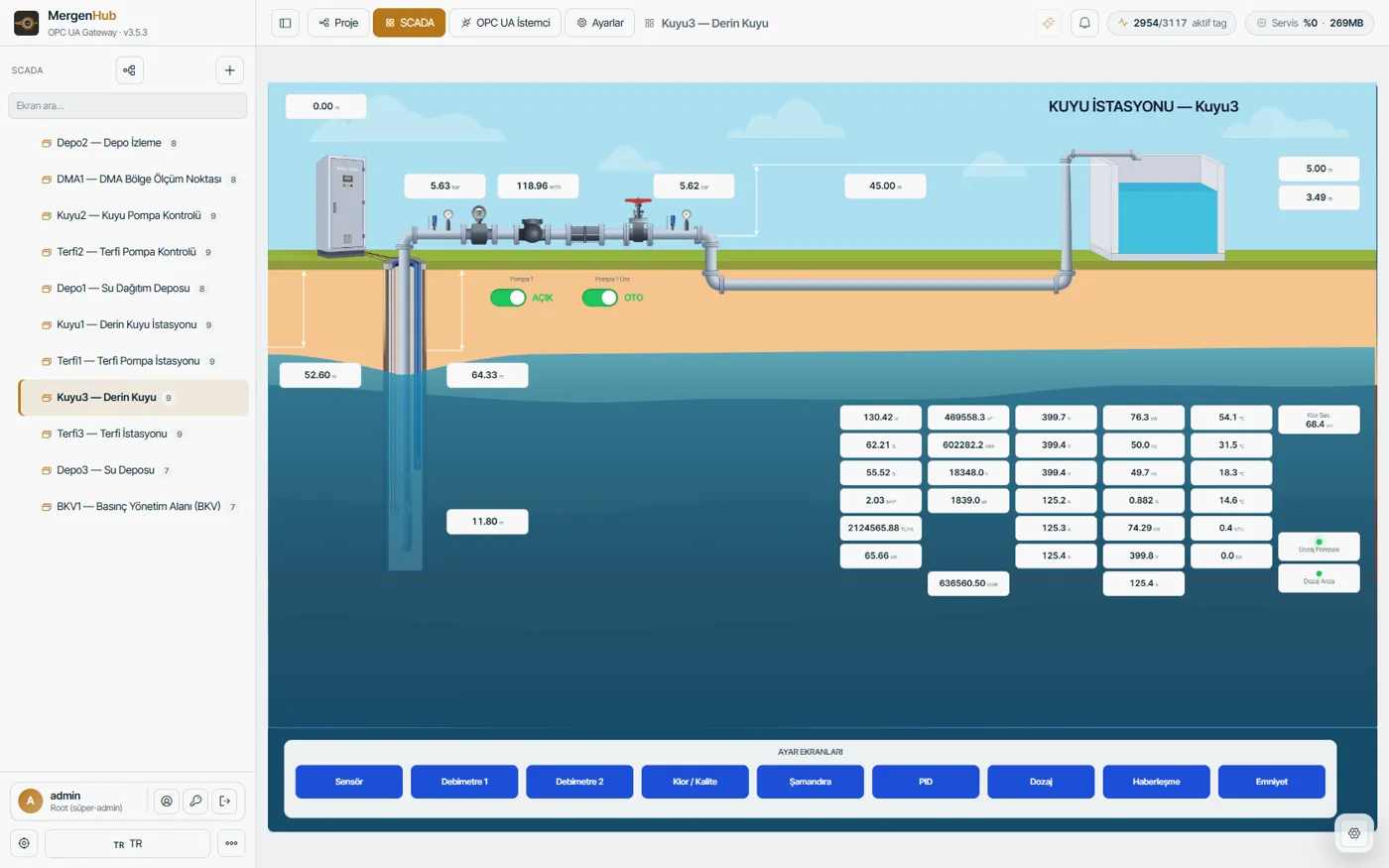Go to the Ayarlar tab
Screen dimensions: 1389x868
click(x=600, y=23)
